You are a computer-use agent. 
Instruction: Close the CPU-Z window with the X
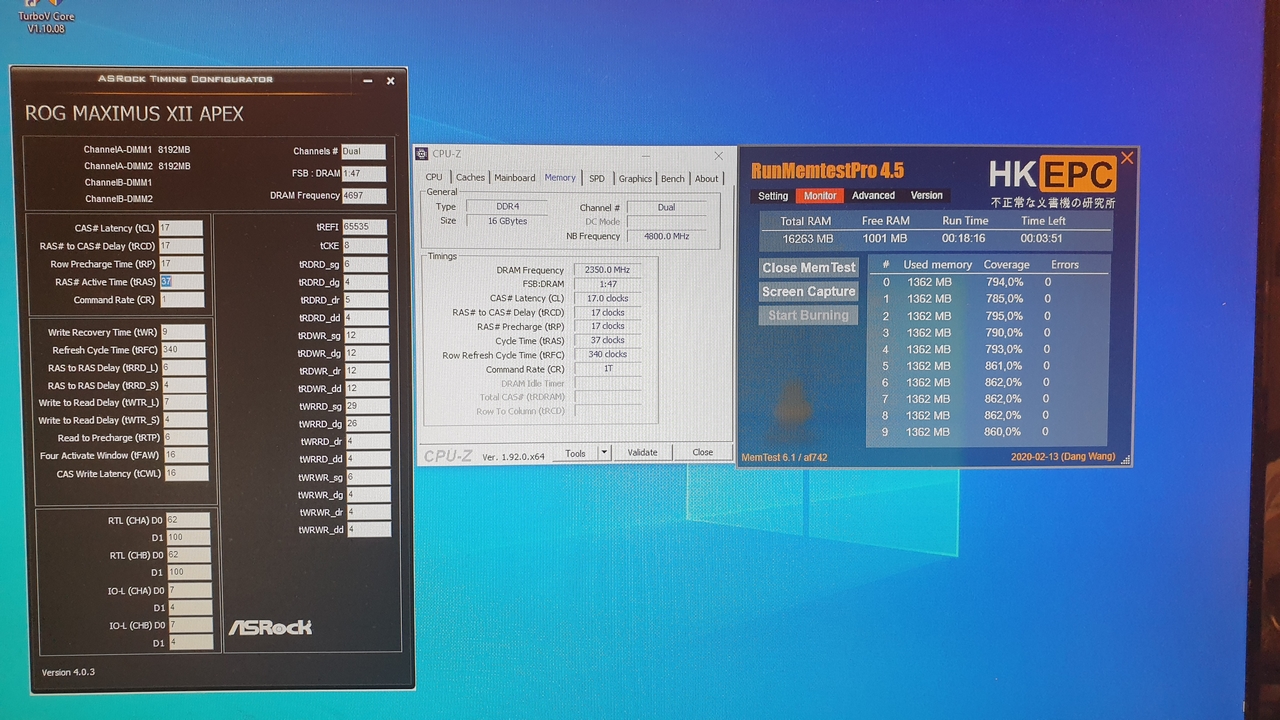tap(718, 155)
